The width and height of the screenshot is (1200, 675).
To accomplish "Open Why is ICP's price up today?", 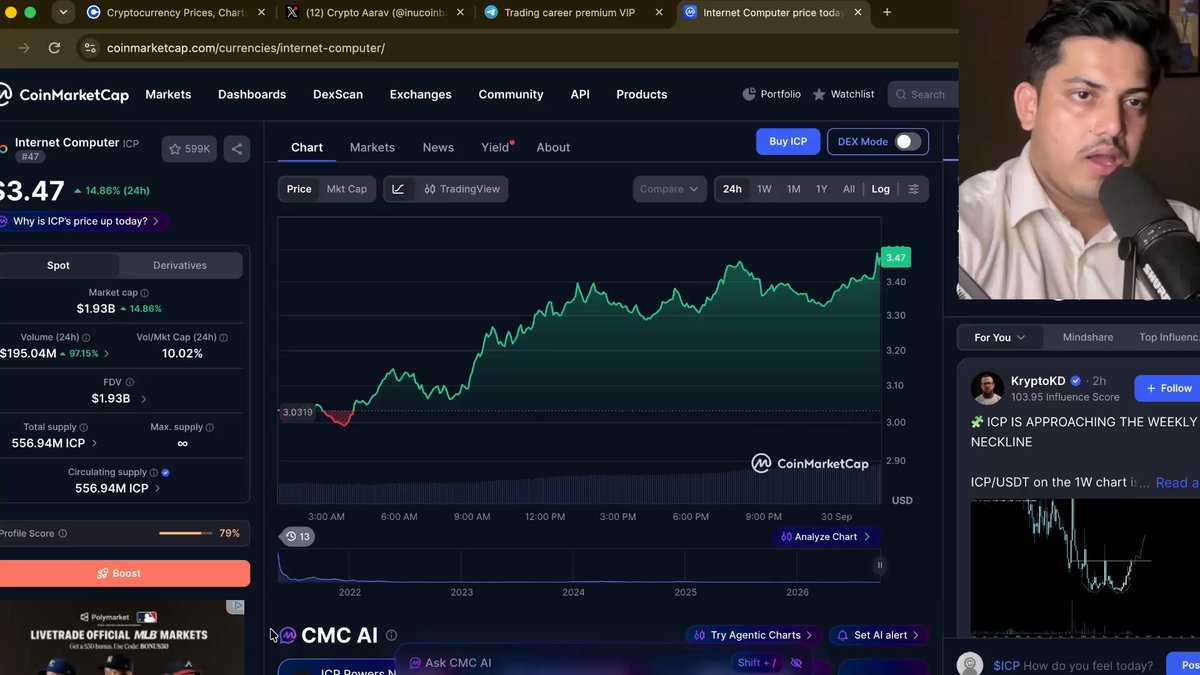I will tap(82, 221).
